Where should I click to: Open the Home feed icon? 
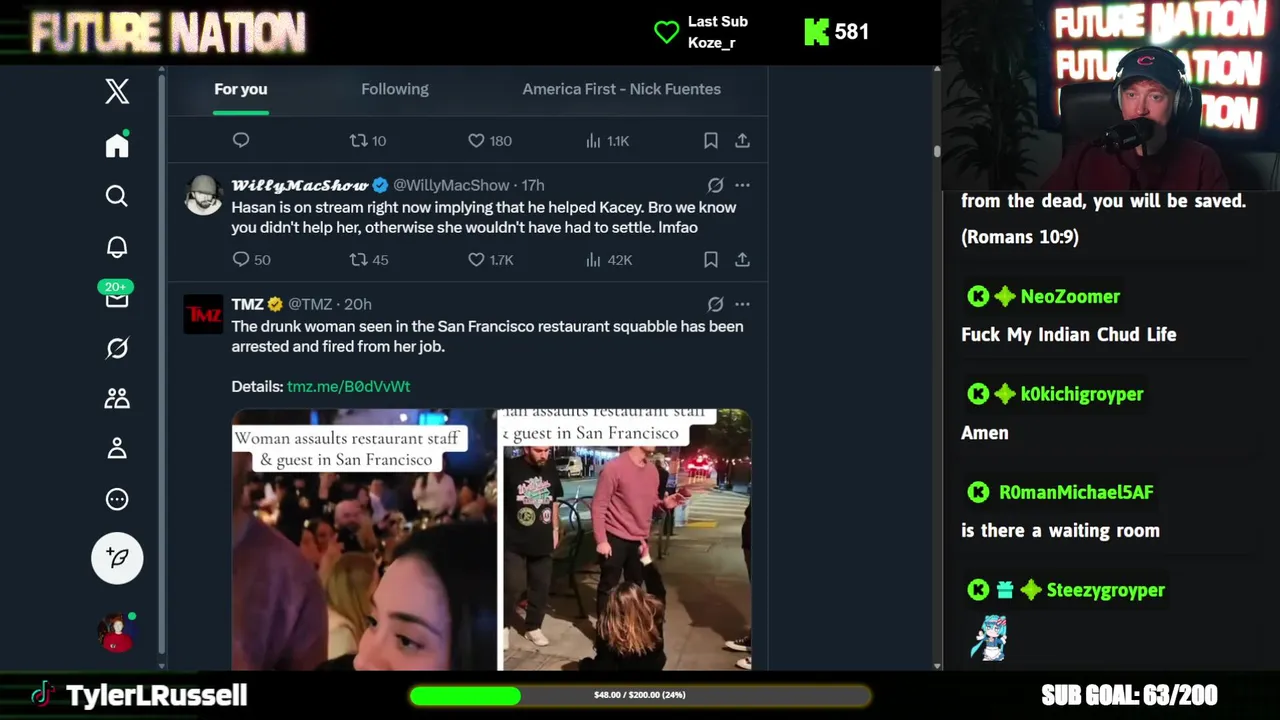[117, 145]
